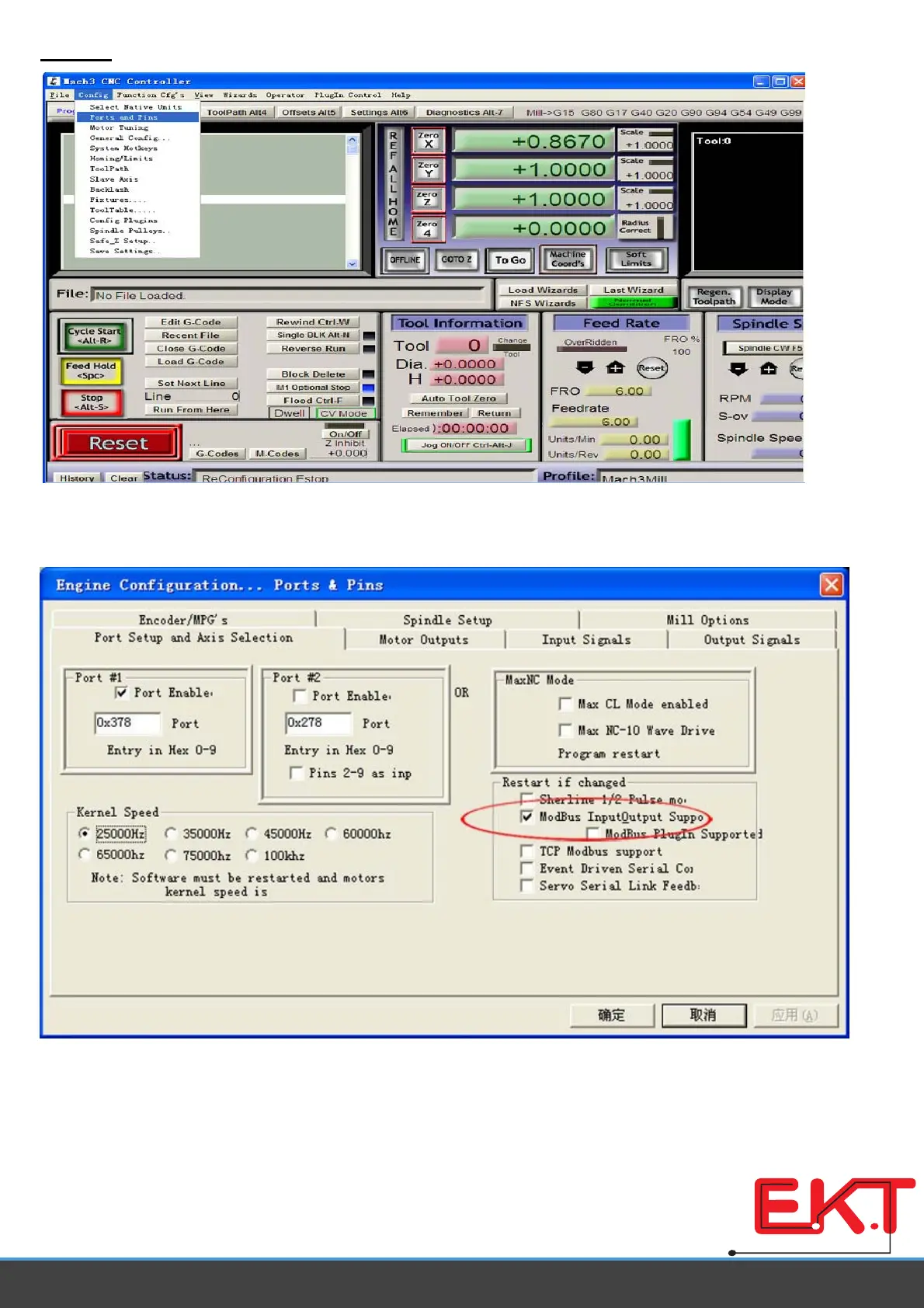Open the Motor Outputs tab
924x1308 pixels.
pos(424,639)
